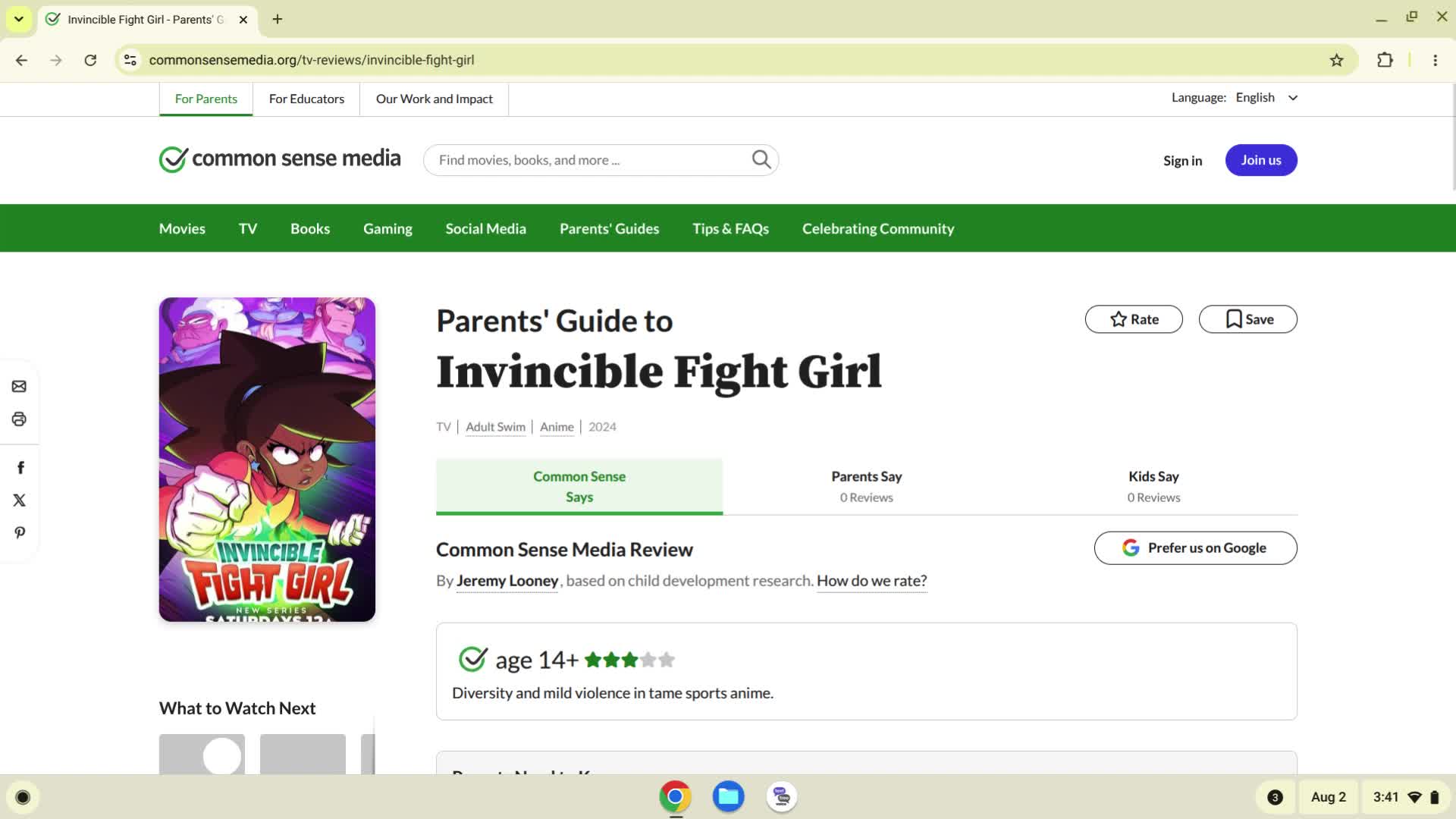Click the browser address bar URL

pyautogui.click(x=311, y=60)
